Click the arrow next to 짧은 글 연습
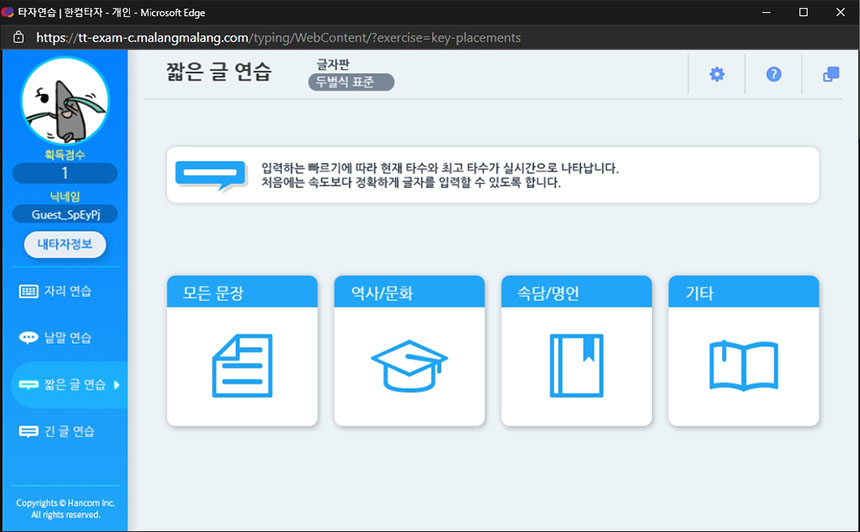860x532 pixels. tap(116, 384)
